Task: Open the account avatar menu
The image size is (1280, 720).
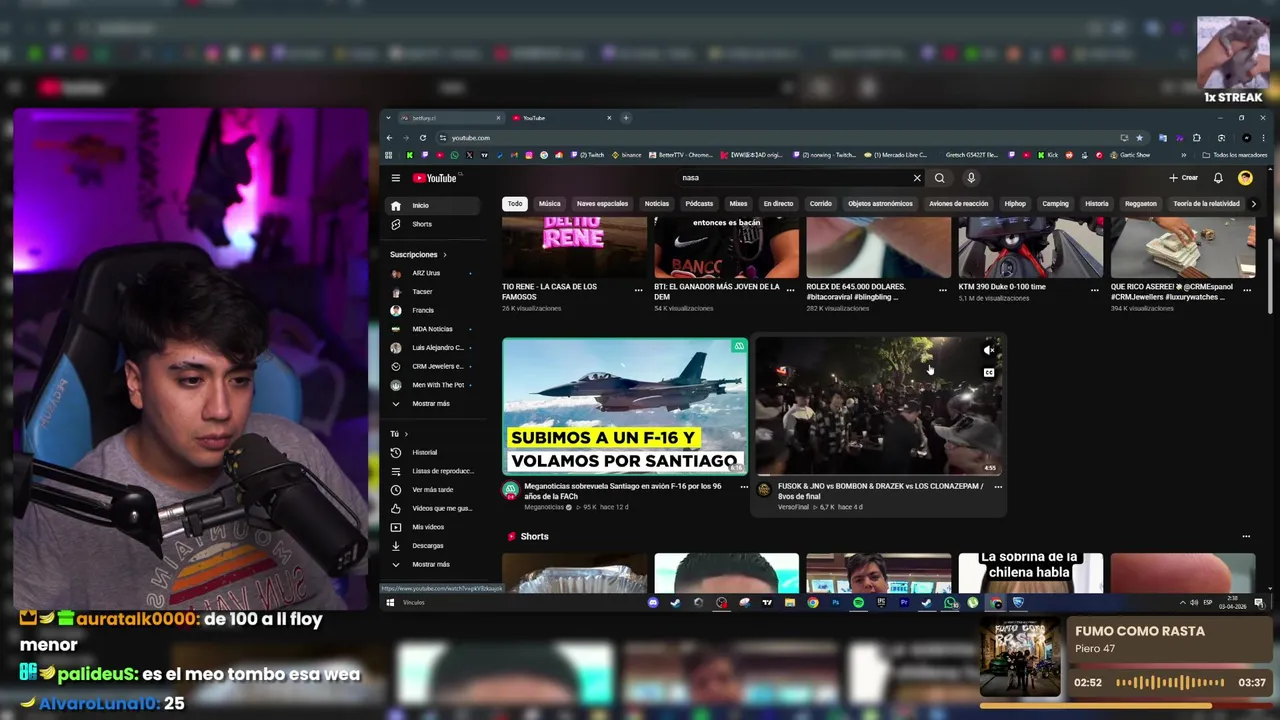Action: coord(1245,178)
